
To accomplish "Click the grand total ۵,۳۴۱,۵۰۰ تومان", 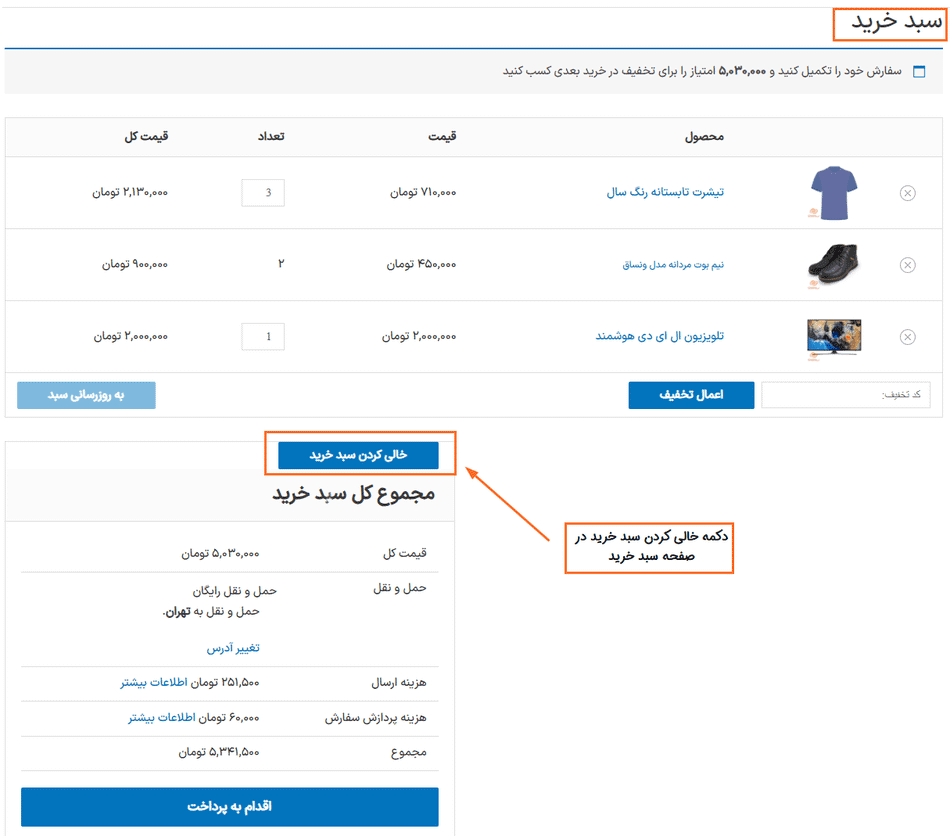I will tap(219, 752).
